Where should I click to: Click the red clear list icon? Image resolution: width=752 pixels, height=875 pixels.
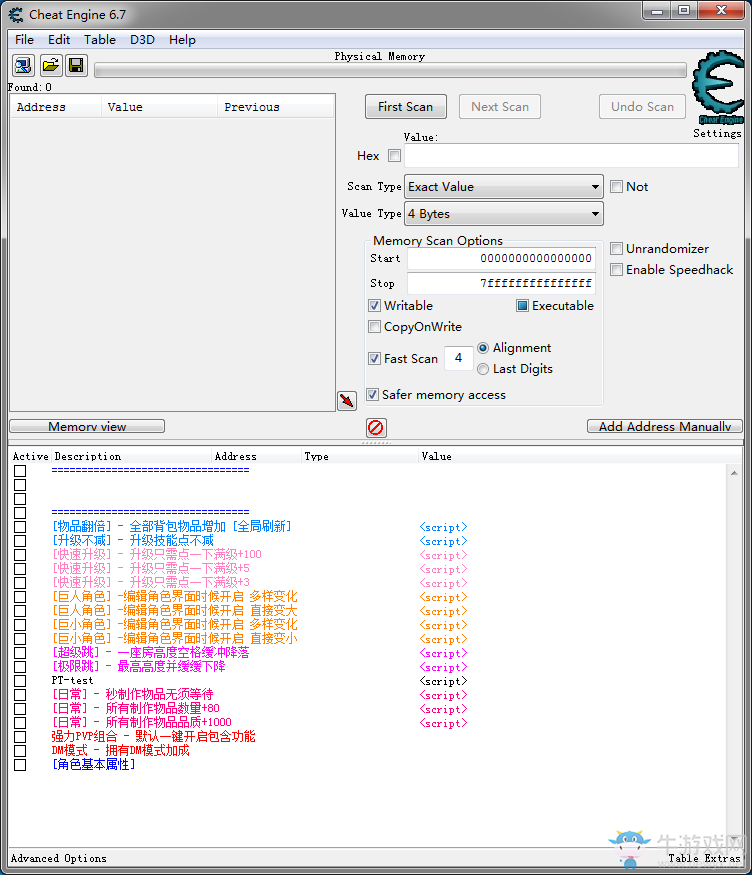click(x=376, y=428)
